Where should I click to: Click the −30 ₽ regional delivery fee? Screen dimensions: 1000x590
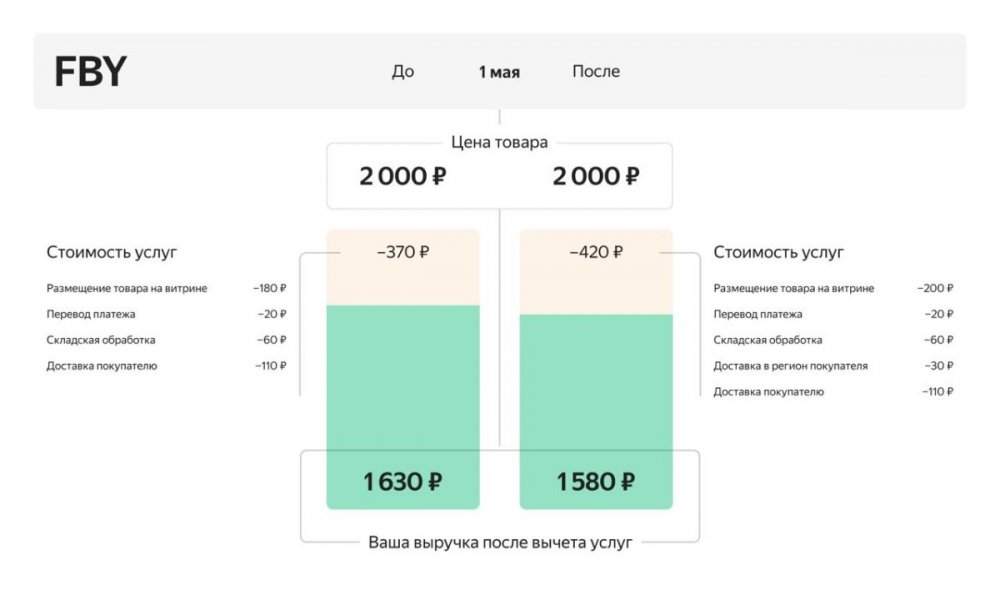938,366
